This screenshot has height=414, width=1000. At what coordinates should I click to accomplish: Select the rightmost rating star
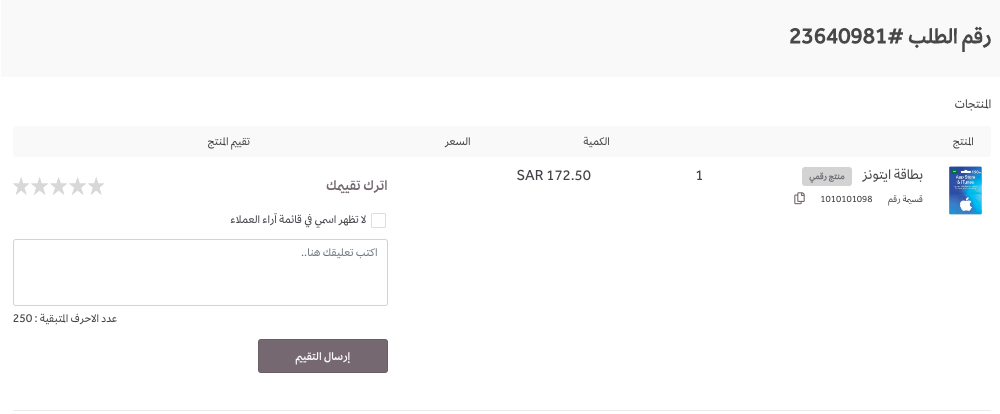click(96, 186)
